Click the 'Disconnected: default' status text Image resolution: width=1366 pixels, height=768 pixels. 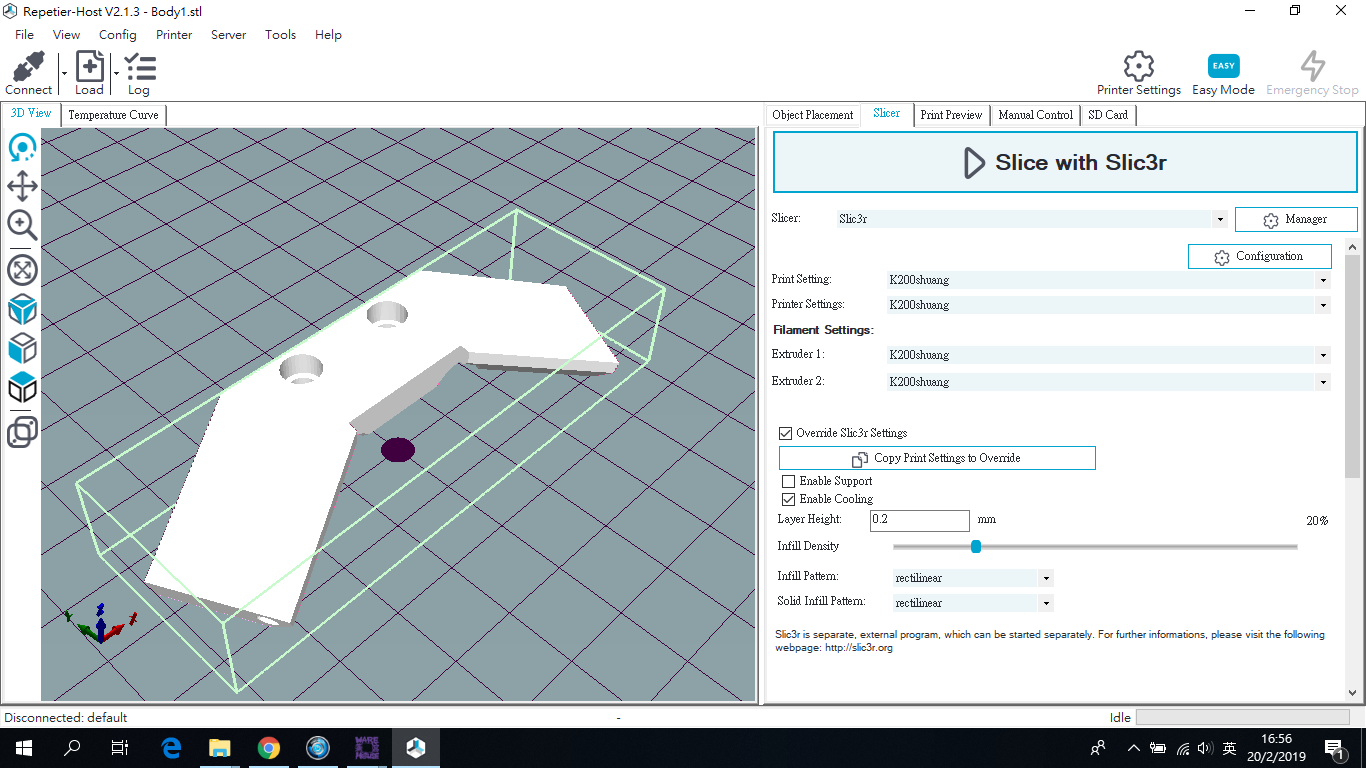(x=66, y=717)
